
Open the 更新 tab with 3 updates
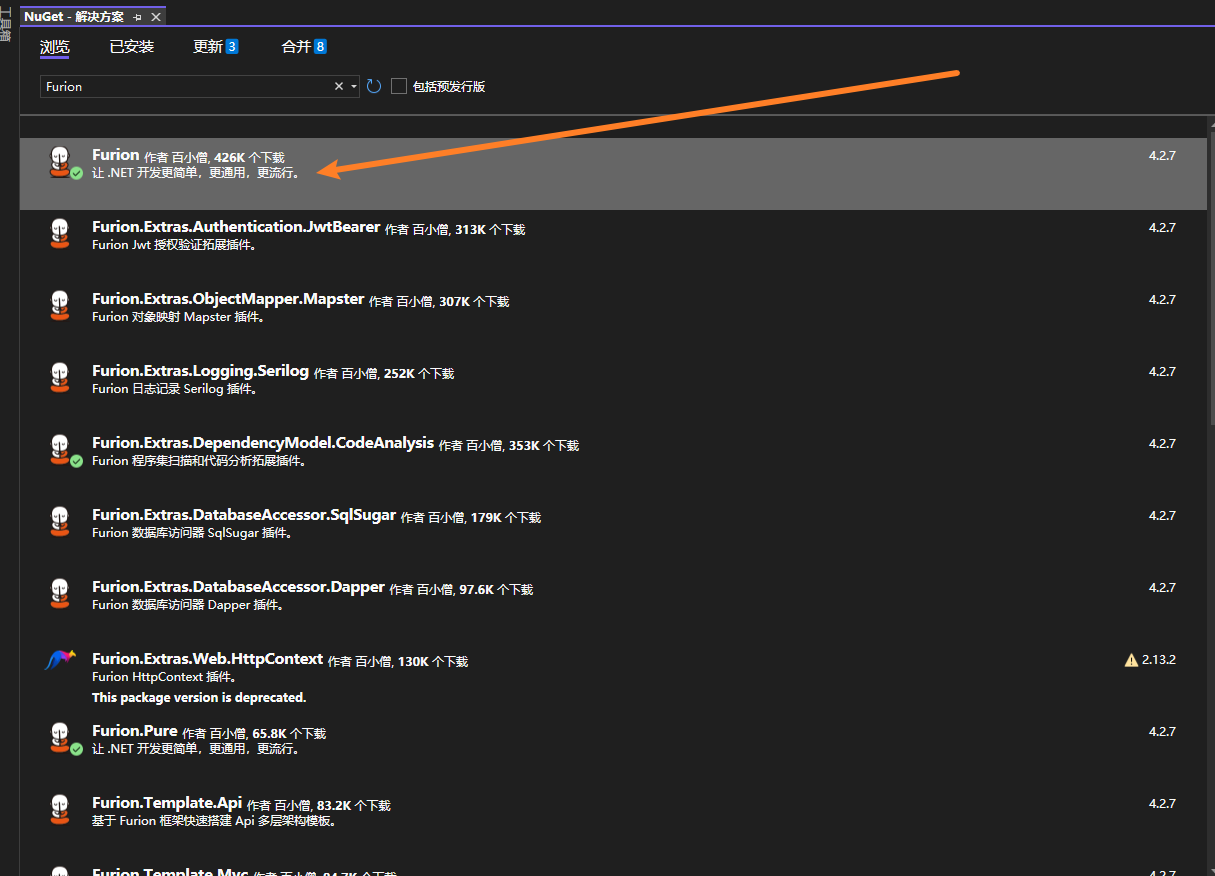pos(215,47)
